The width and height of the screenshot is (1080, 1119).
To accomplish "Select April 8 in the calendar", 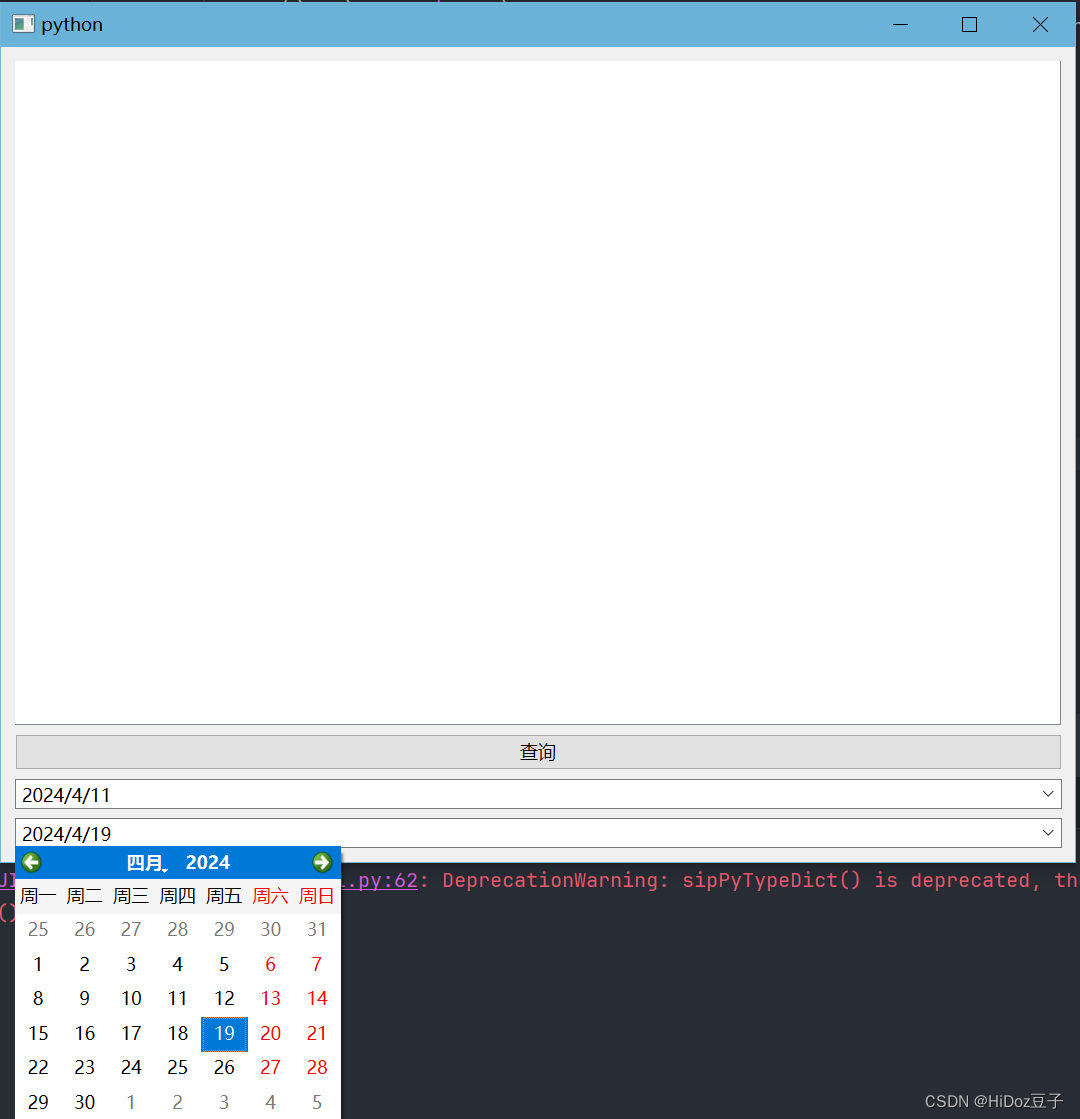I will tap(38, 998).
